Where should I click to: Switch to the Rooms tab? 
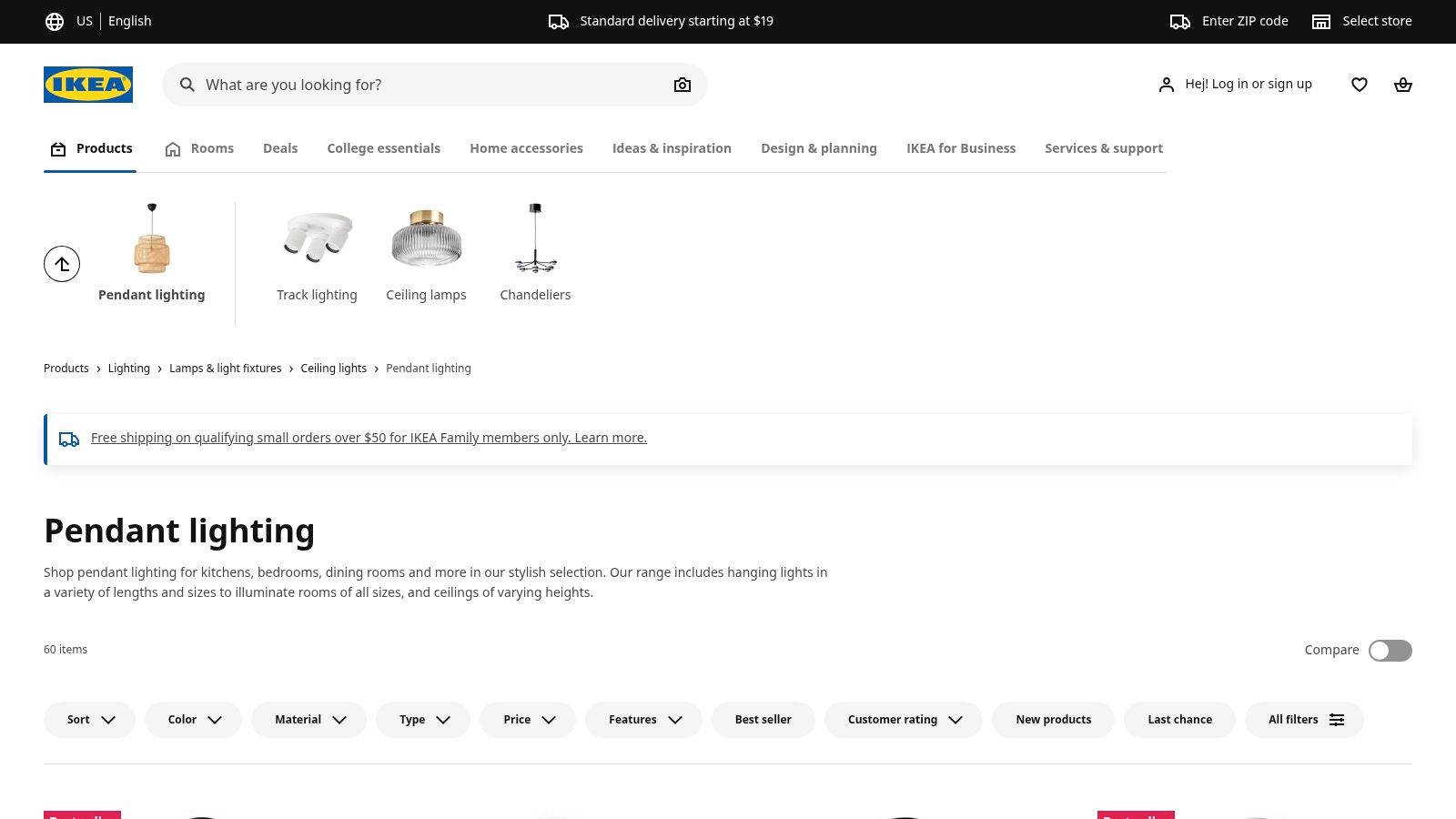tap(199, 148)
